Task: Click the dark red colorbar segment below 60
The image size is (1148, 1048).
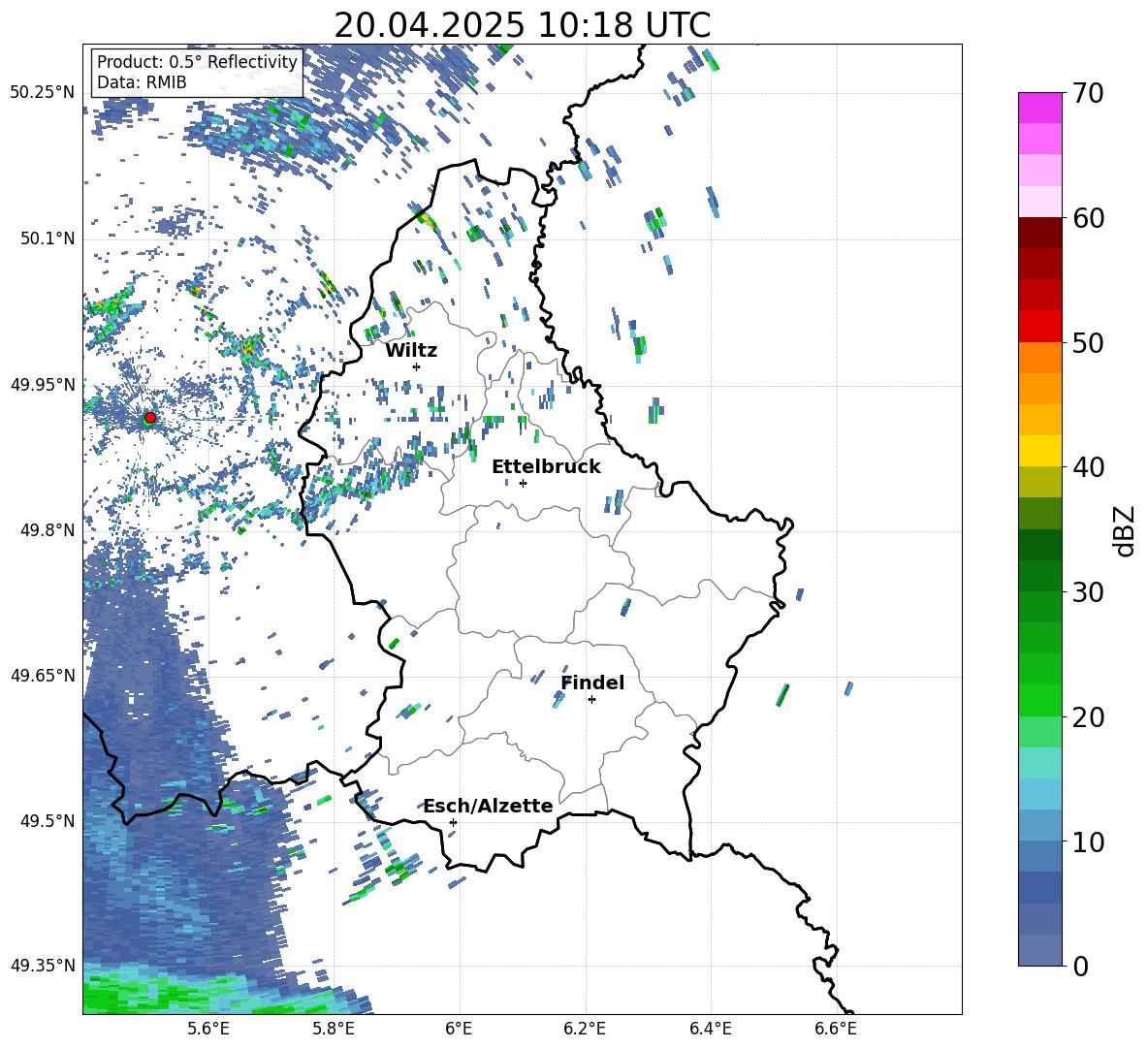Action: click(1039, 233)
